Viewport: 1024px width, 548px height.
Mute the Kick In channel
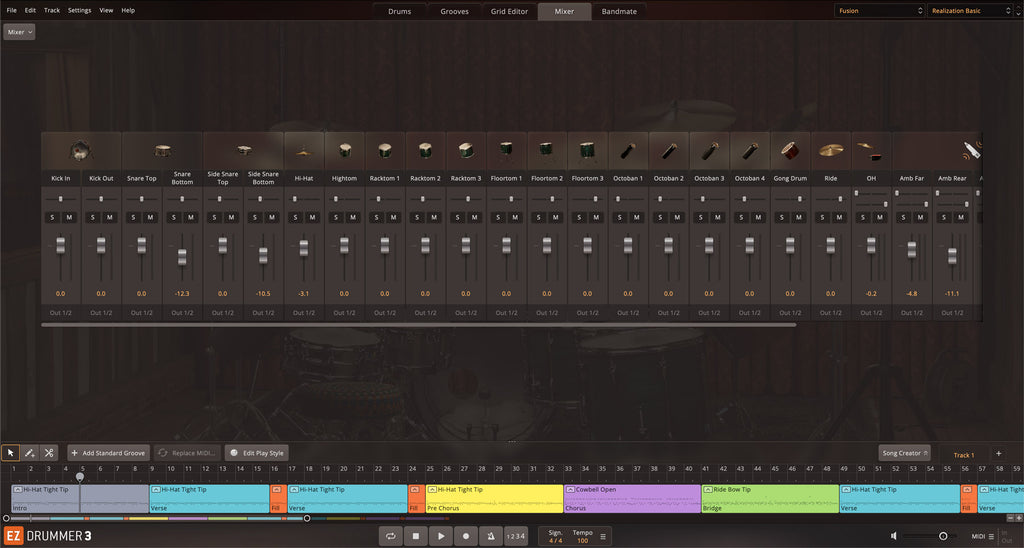click(x=69, y=217)
